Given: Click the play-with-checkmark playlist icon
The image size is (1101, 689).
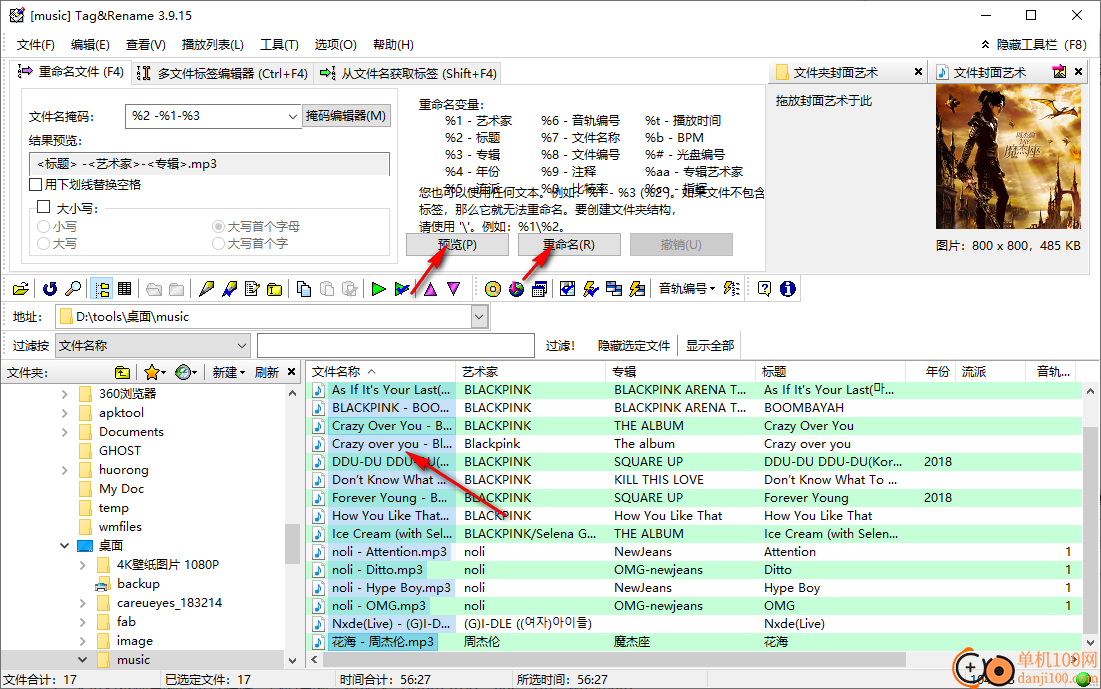Looking at the screenshot, I should pos(402,289).
